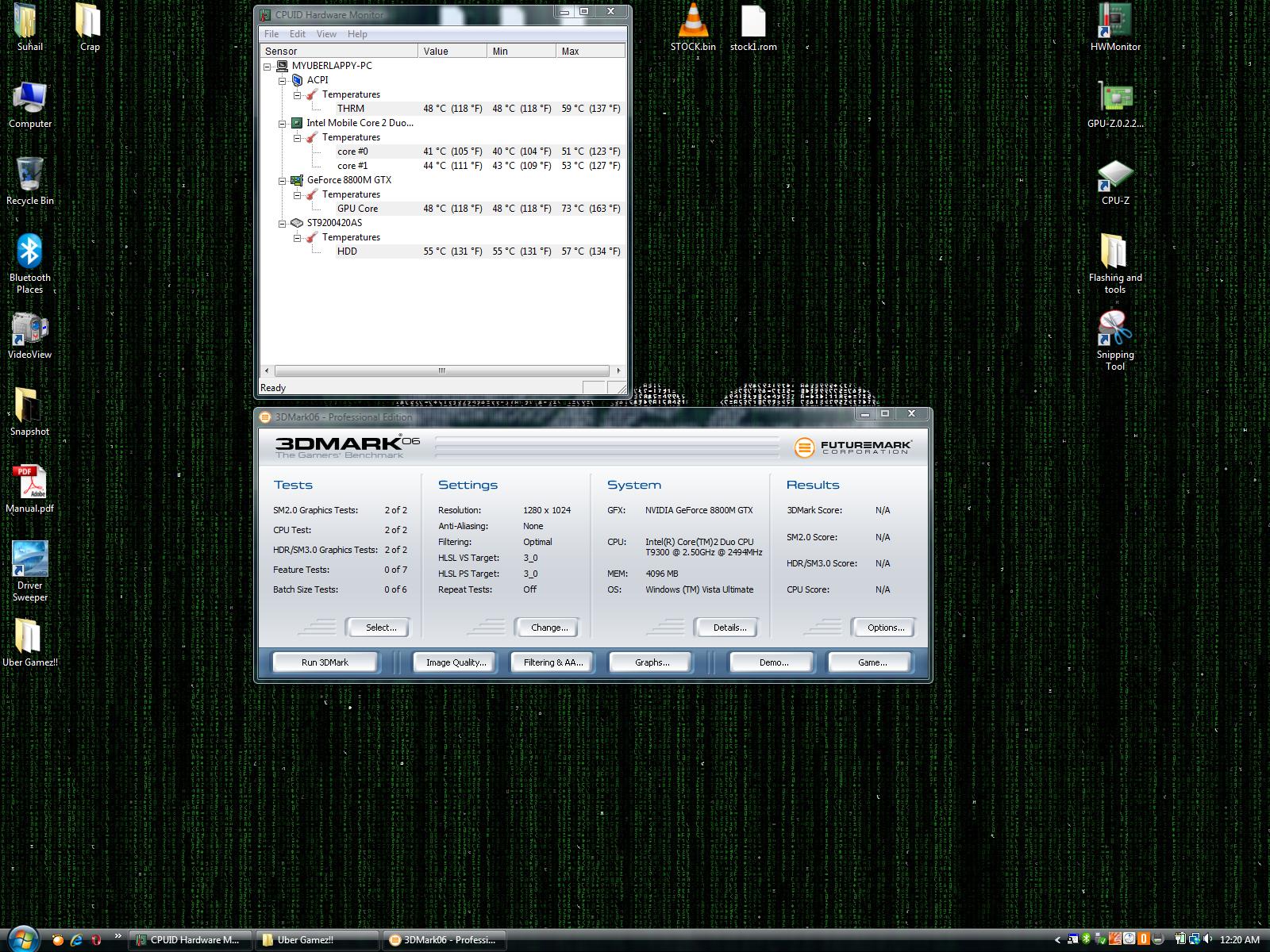This screenshot has width=1270, height=952.
Task: Click the Sensor column header
Action: point(340,51)
